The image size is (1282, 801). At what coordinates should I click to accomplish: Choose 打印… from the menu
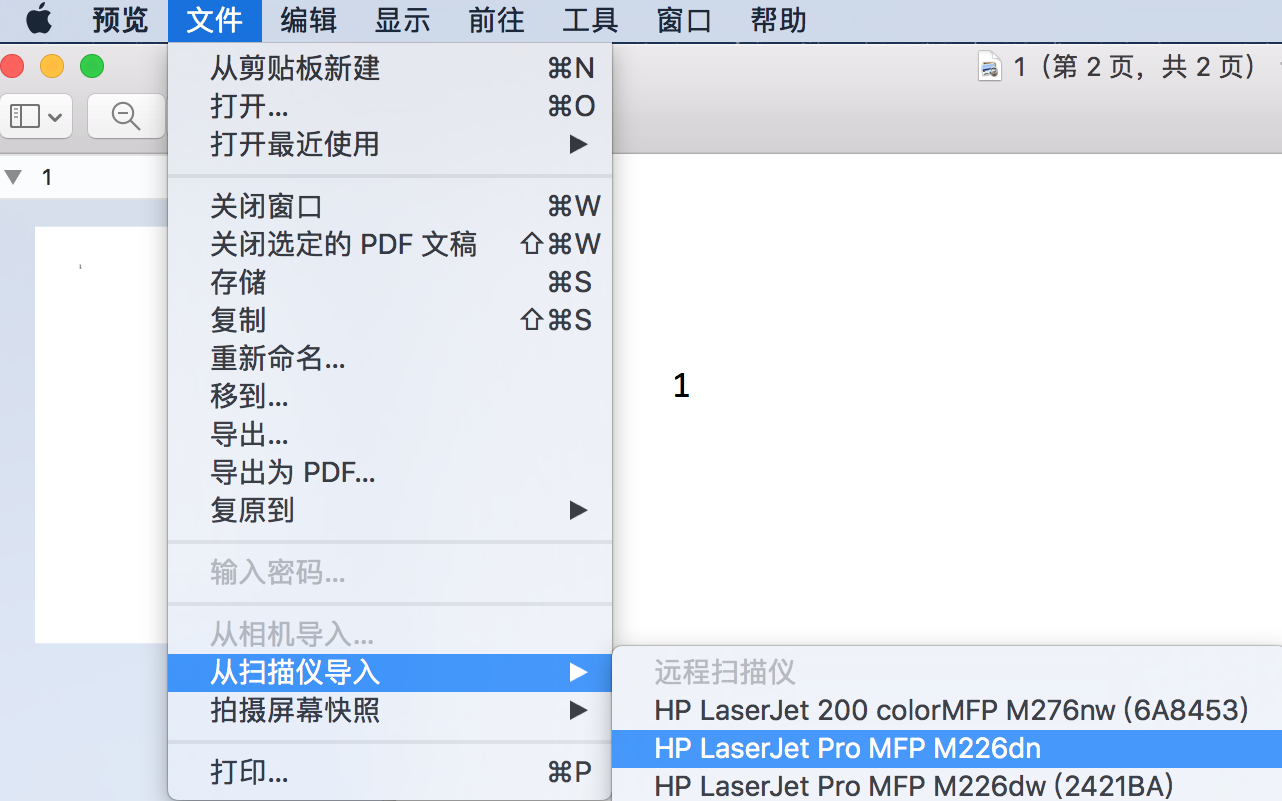tap(390, 772)
